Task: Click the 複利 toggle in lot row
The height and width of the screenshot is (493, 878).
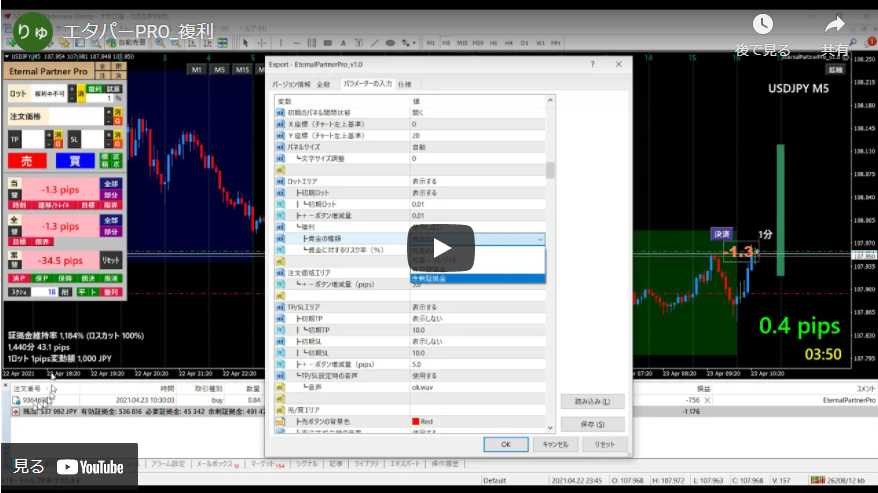Action: click(x=95, y=89)
